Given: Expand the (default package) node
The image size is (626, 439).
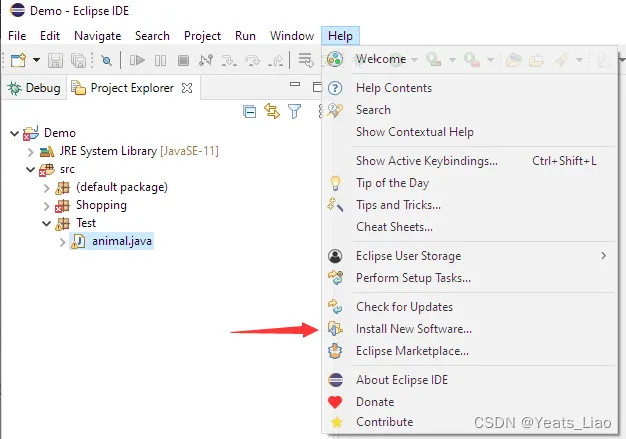Looking at the screenshot, I should pos(46,188).
